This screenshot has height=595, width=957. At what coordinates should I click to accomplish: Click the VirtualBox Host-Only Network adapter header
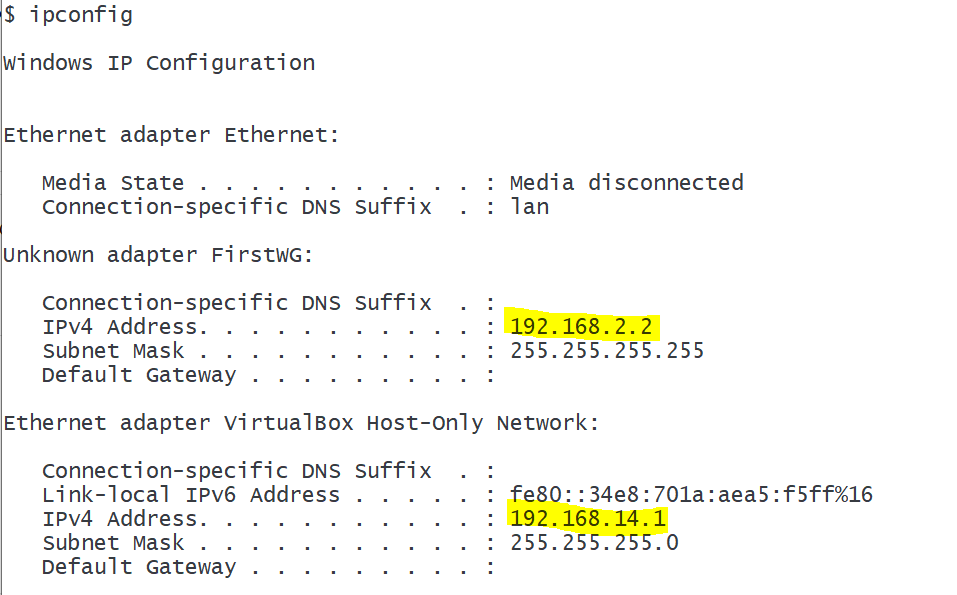[301, 423]
